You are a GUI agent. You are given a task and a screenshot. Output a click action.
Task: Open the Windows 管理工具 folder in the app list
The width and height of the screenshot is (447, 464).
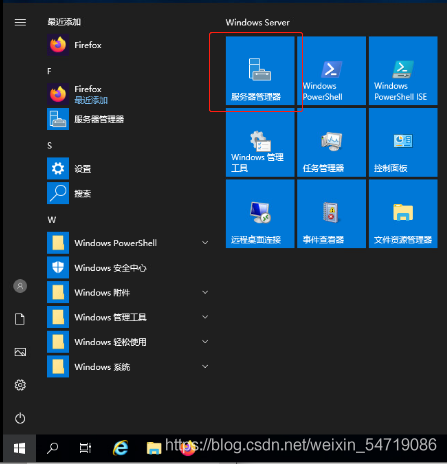[128, 317]
